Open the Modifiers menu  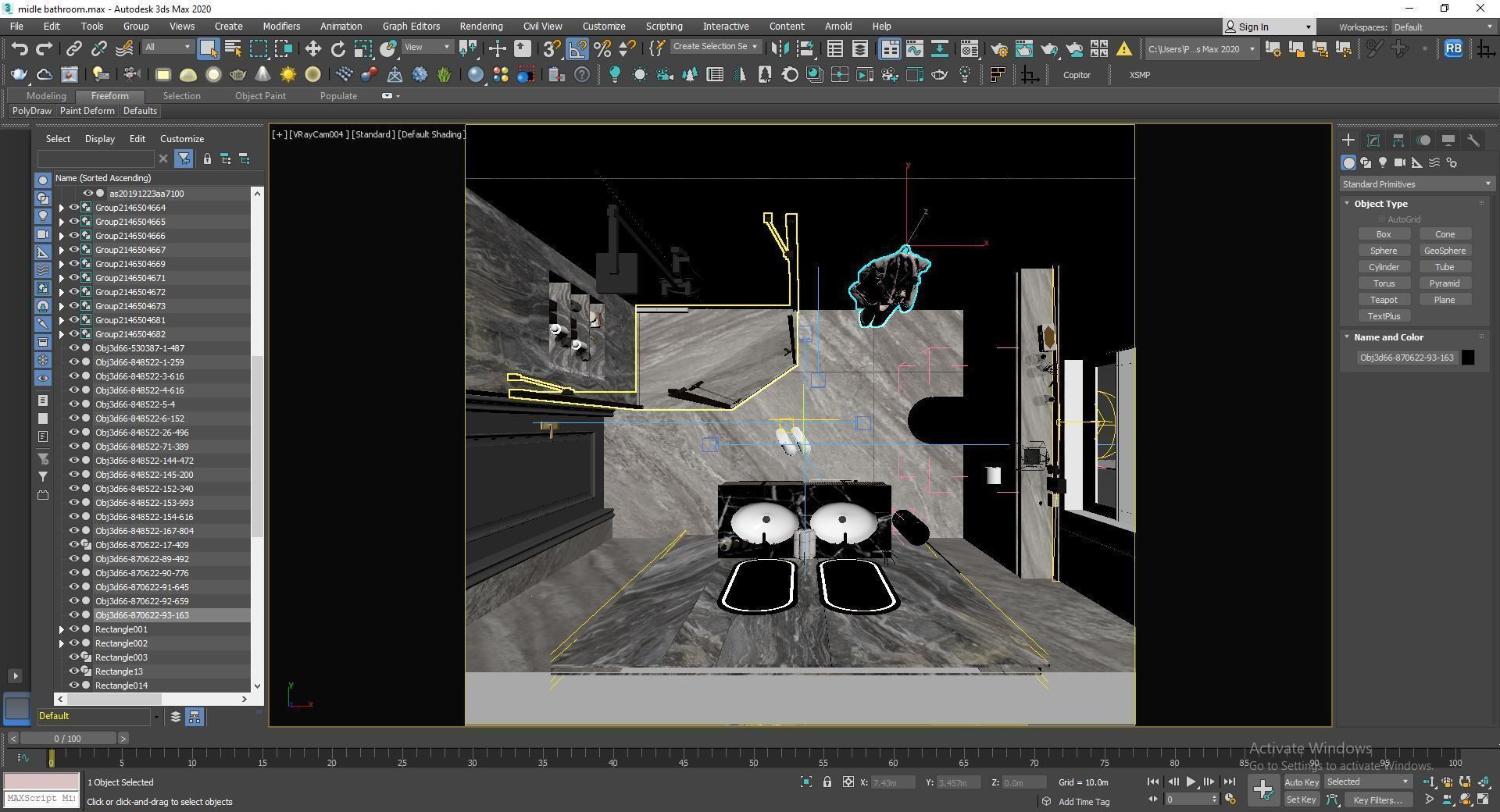tap(281, 27)
